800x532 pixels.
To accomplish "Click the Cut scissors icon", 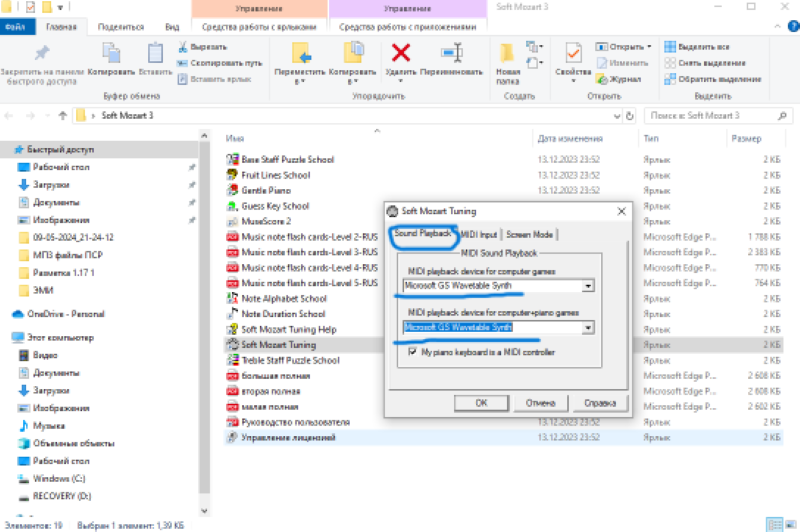I will point(183,47).
